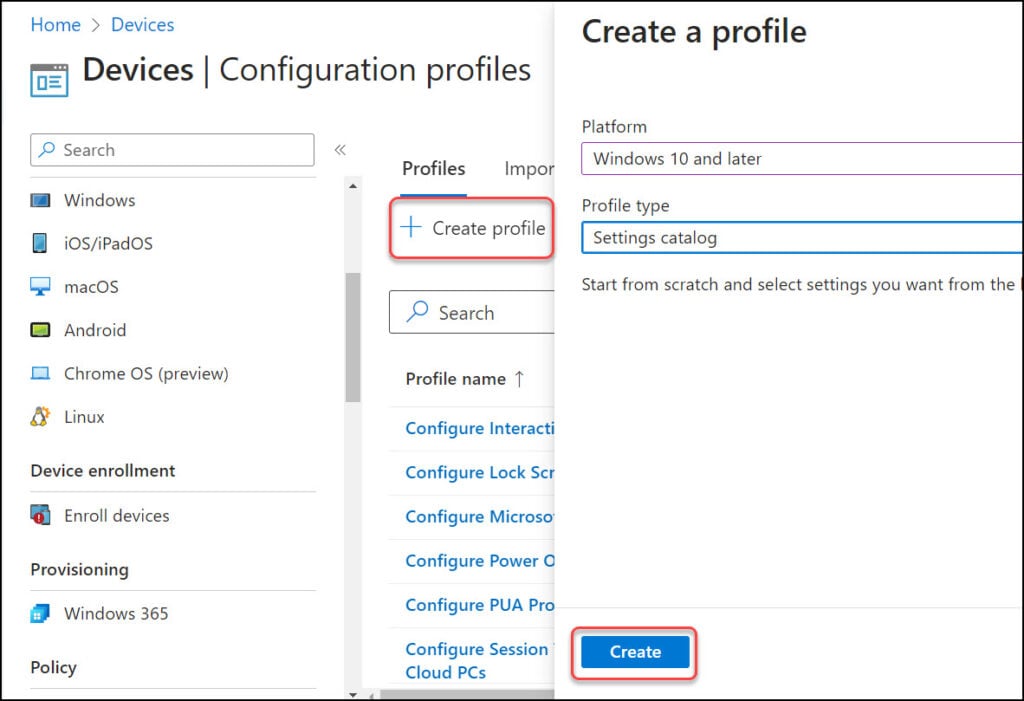Image resolution: width=1024 pixels, height=701 pixels.
Task: Click the sidebar Search input field
Action: tap(172, 150)
